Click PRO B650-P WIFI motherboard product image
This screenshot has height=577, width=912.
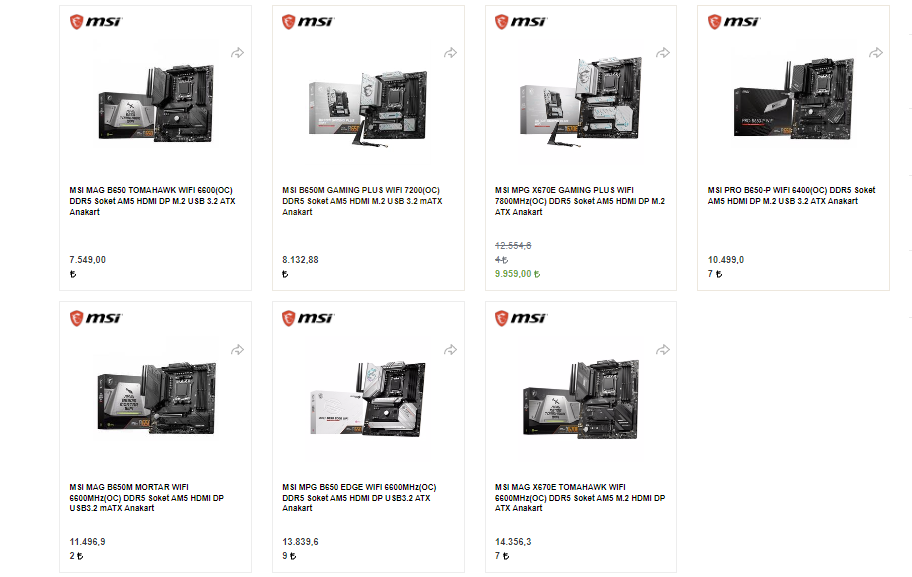pos(793,99)
